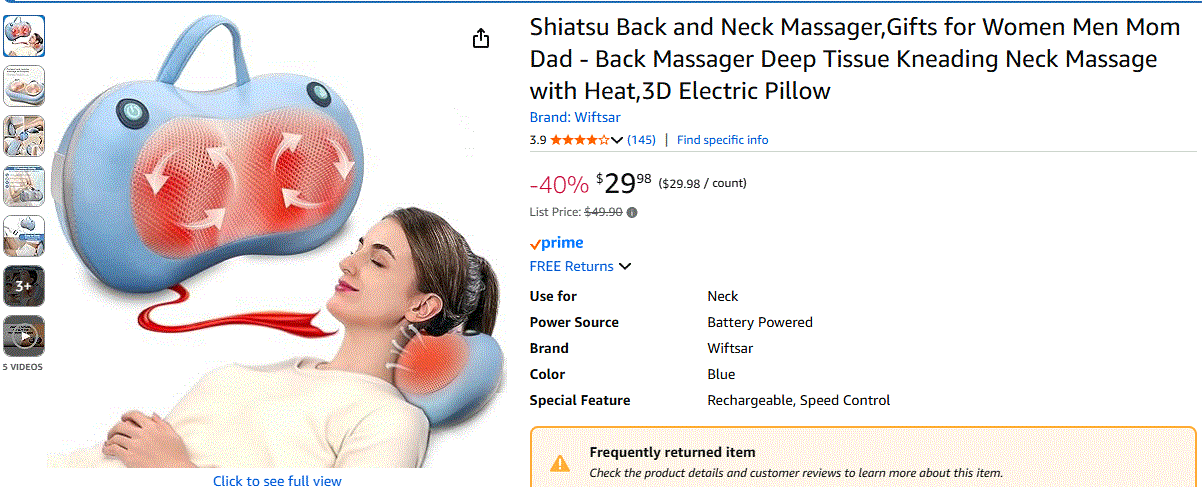Open the 3+ more images thumbnail
1202x487 pixels.
(x=24, y=286)
